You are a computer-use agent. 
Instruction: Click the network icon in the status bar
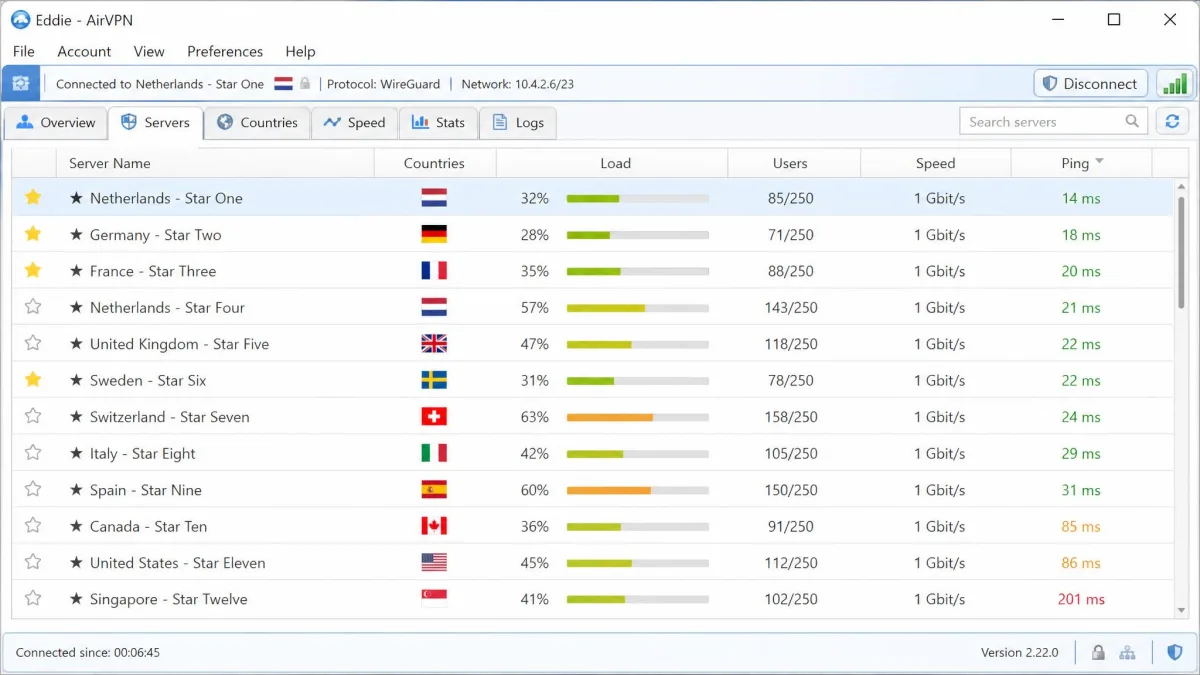pos(1127,652)
